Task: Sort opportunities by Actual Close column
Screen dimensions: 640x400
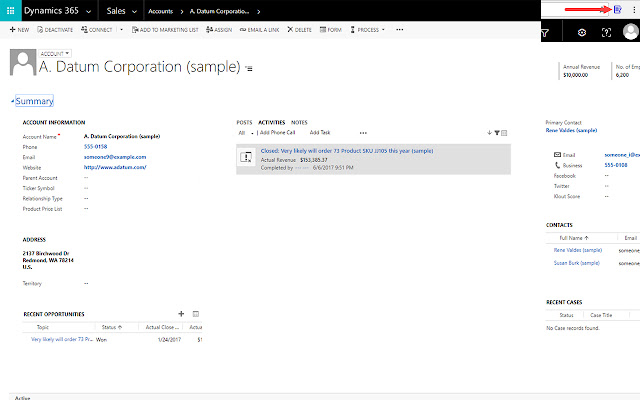Action: pyautogui.click(x=162, y=327)
